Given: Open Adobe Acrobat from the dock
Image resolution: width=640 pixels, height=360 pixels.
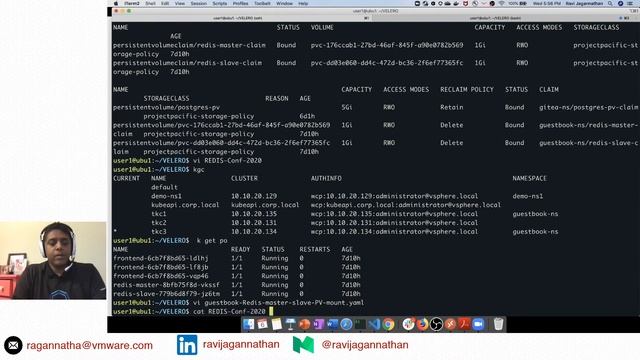Looking at the screenshot, I should tap(464, 324).
